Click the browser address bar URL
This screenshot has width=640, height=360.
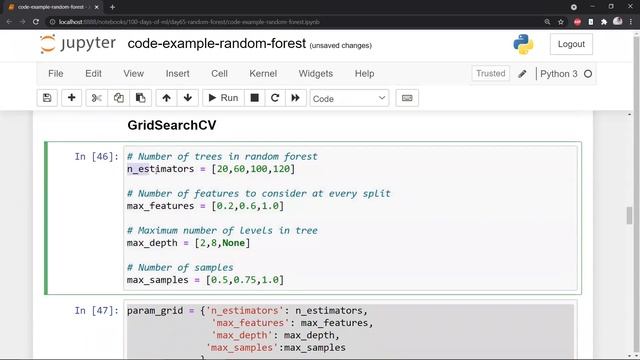point(189,22)
